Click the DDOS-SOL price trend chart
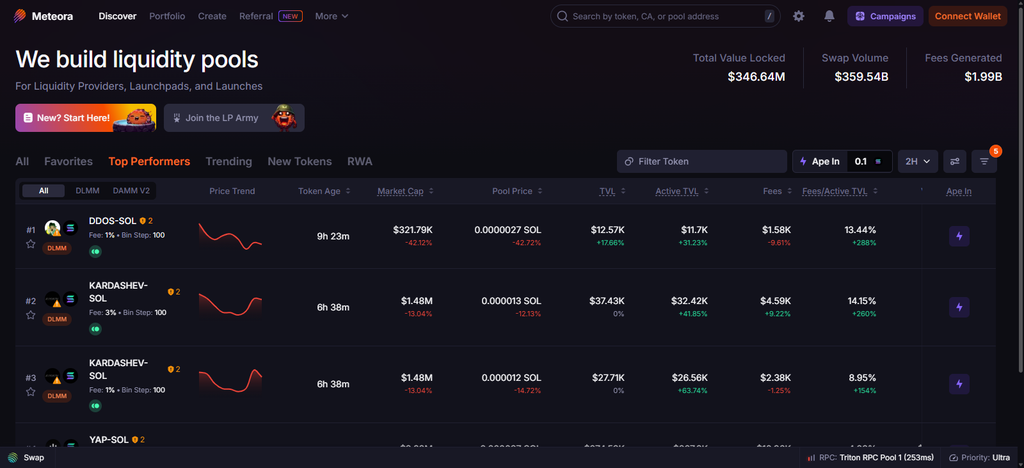This screenshot has width=1024, height=468. pos(231,236)
